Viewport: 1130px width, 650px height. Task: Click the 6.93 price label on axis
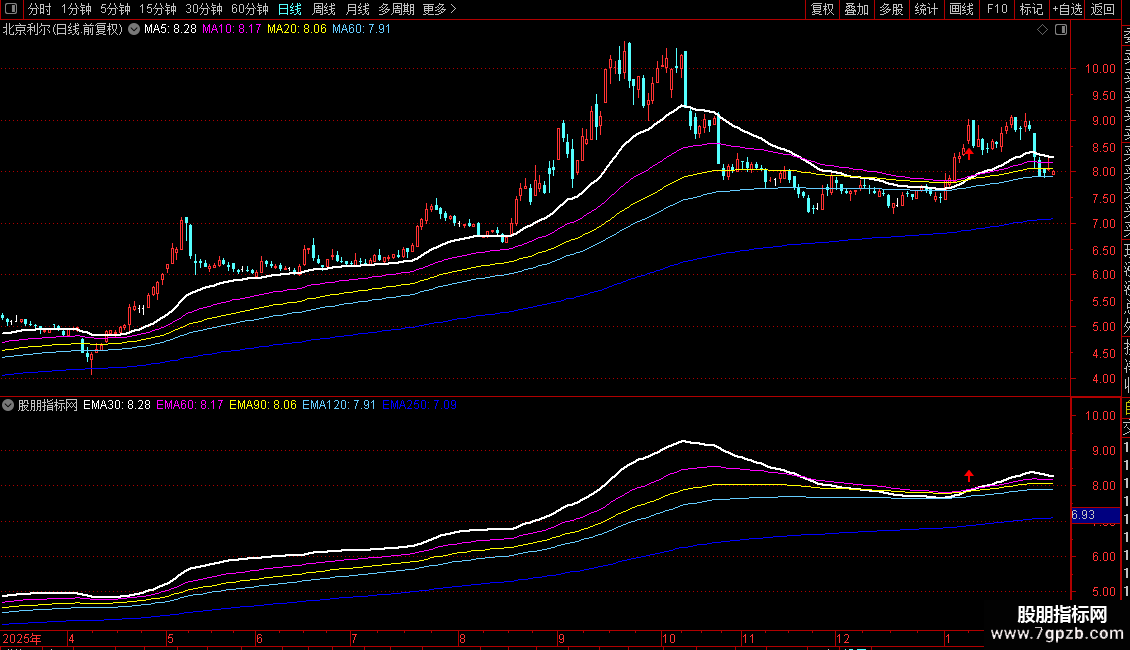tap(1084, 515)
